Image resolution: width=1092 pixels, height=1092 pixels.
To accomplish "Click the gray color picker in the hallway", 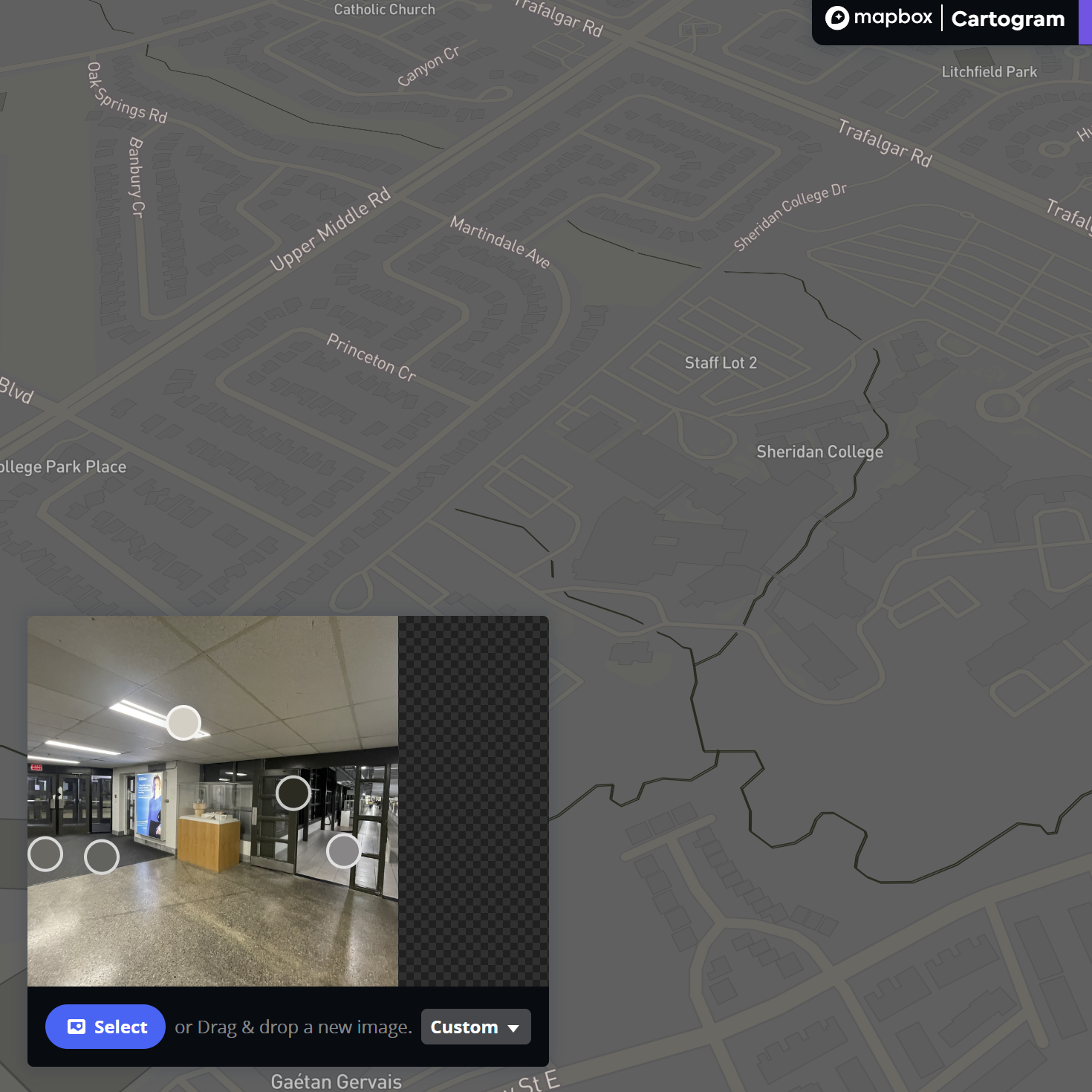I will (x=344, y=851).
